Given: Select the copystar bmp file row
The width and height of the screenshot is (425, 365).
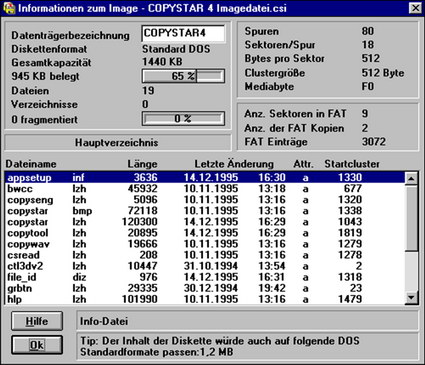Looking at the screenshot, I should pos(204,211).
